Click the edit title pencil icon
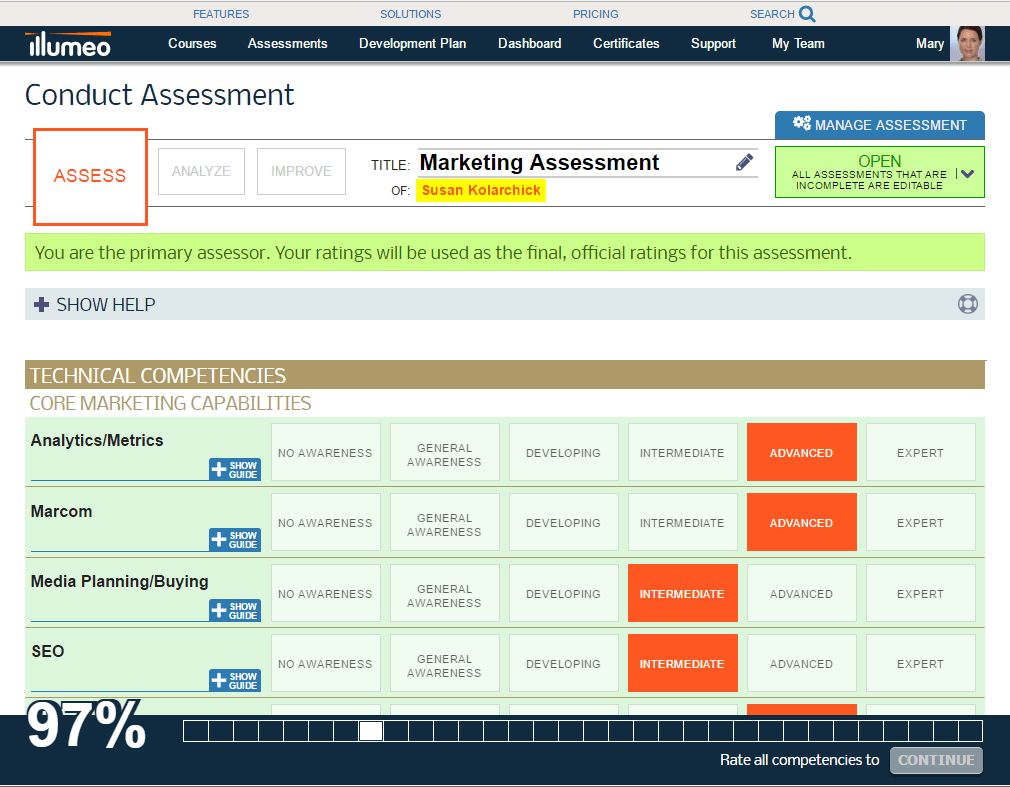This screenshot has height=787, width=1010. coord(745,162)
